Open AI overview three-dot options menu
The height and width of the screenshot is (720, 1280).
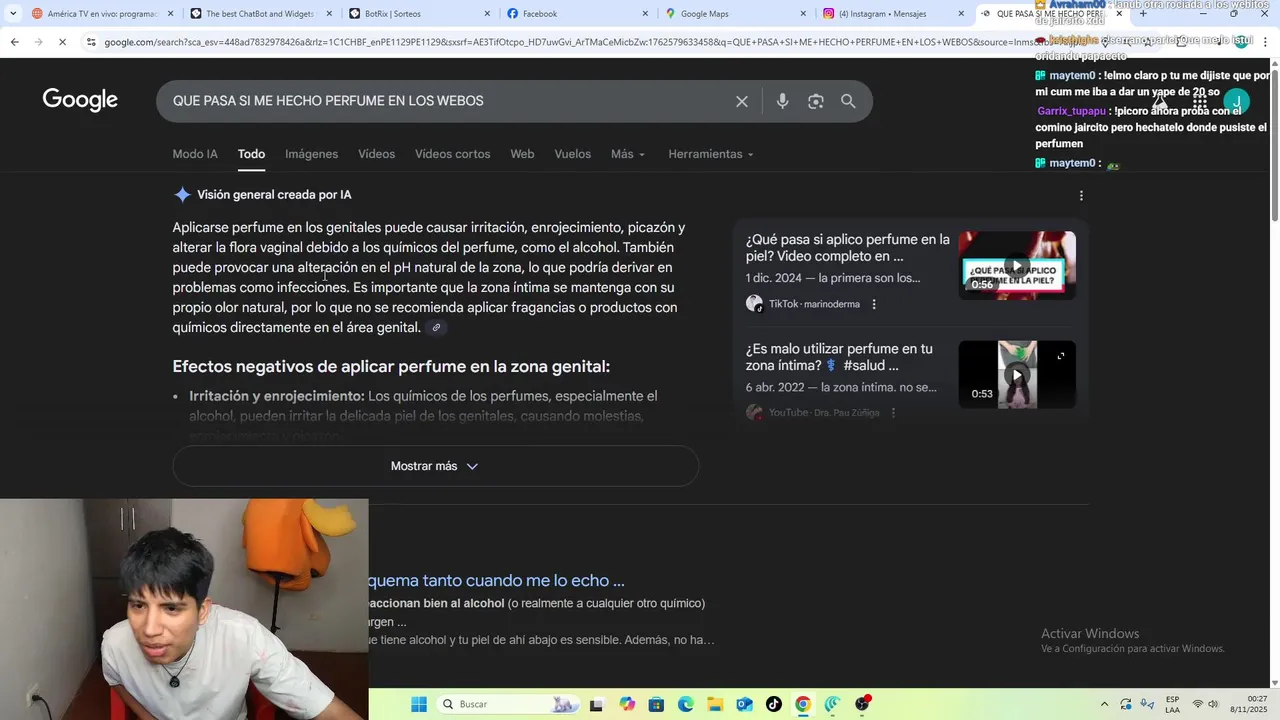1081,196
